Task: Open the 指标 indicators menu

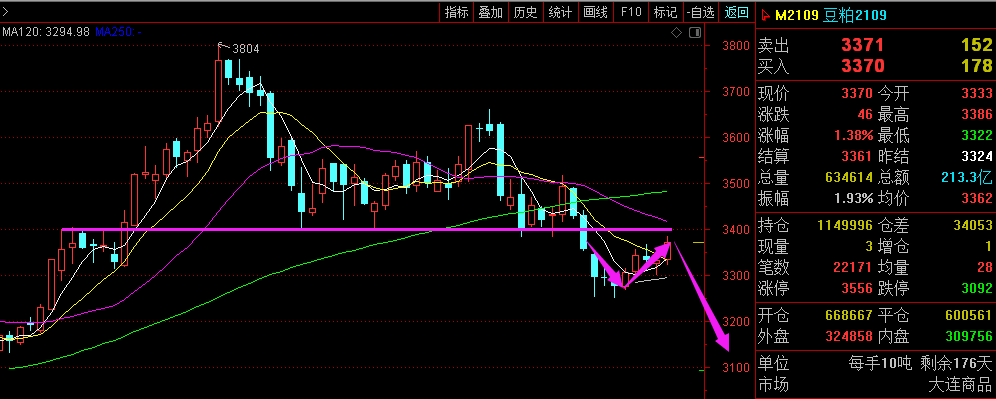Action: point(456,12)
